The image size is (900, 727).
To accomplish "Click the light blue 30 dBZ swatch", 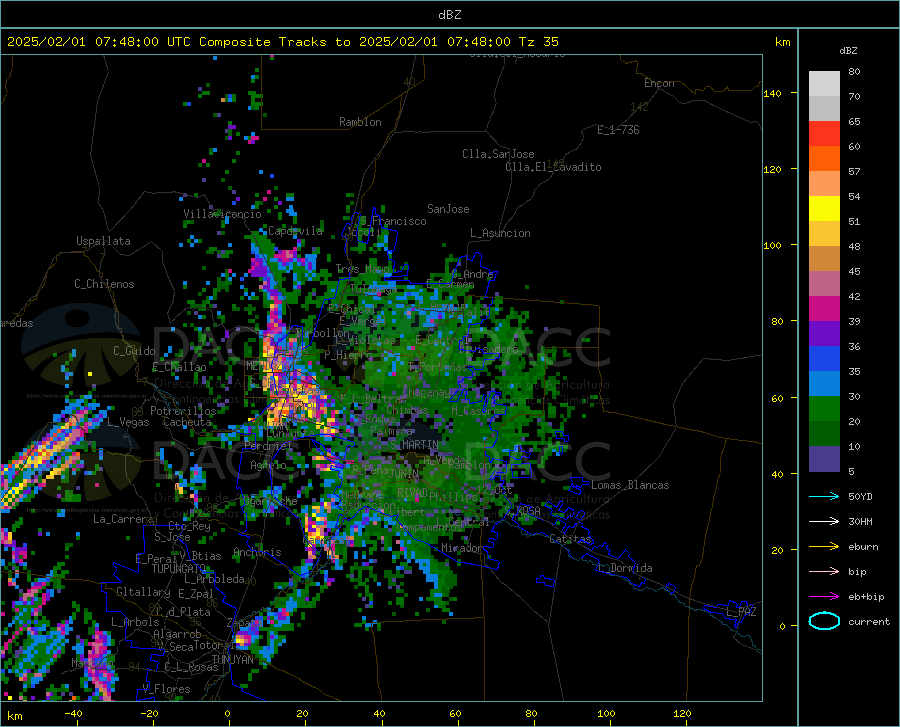I will click(824, 384).
